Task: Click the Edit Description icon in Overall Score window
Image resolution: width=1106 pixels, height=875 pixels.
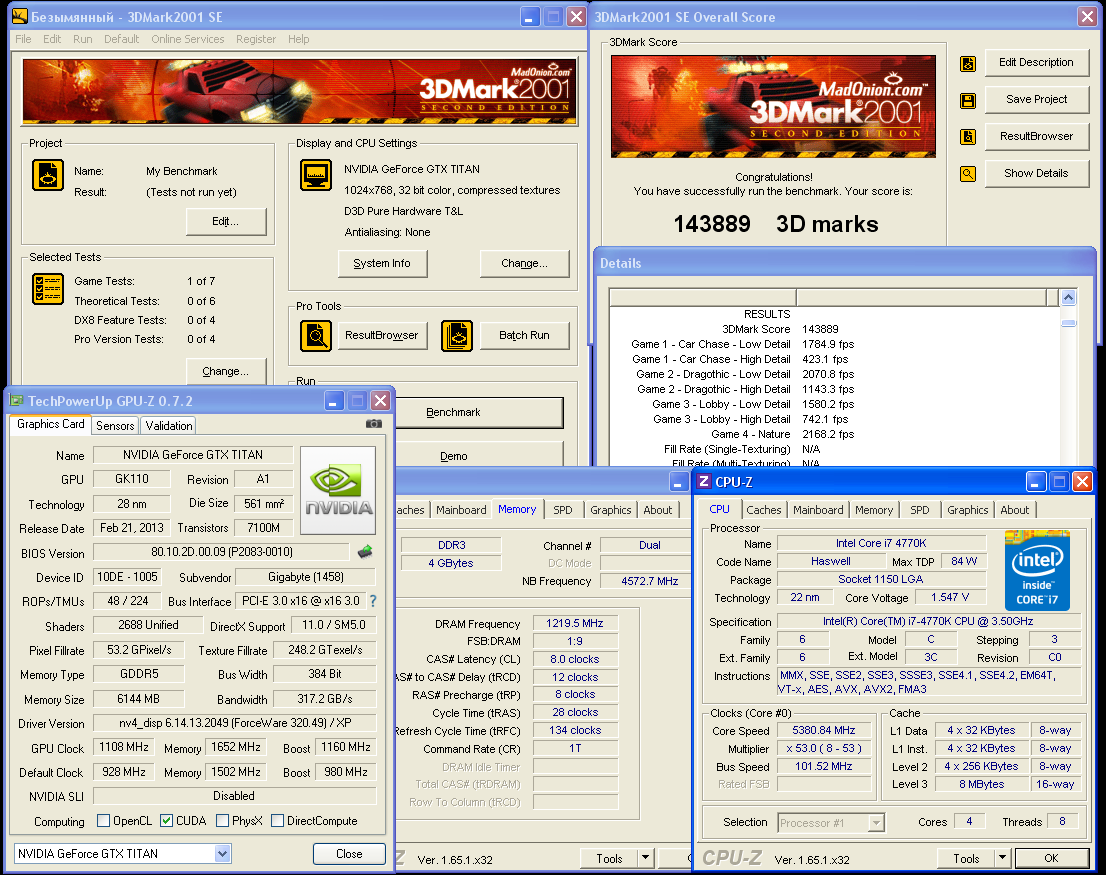Action: coord(968,64)
